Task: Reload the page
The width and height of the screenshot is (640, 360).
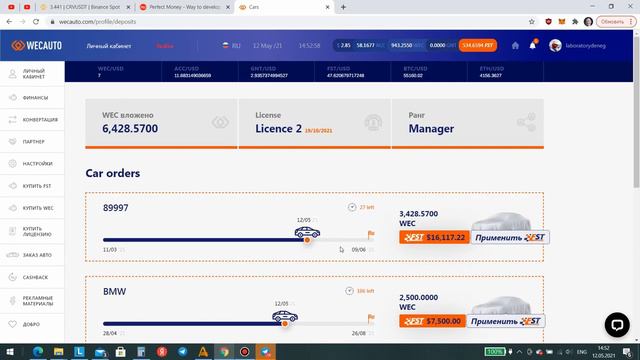Action: coord(36,22)
